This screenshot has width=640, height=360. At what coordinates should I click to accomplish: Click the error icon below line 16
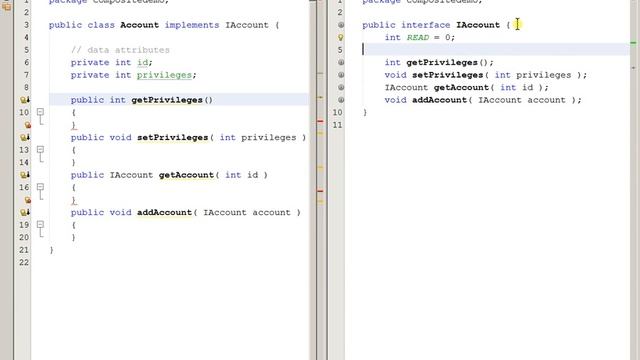[x=27, y=200]
